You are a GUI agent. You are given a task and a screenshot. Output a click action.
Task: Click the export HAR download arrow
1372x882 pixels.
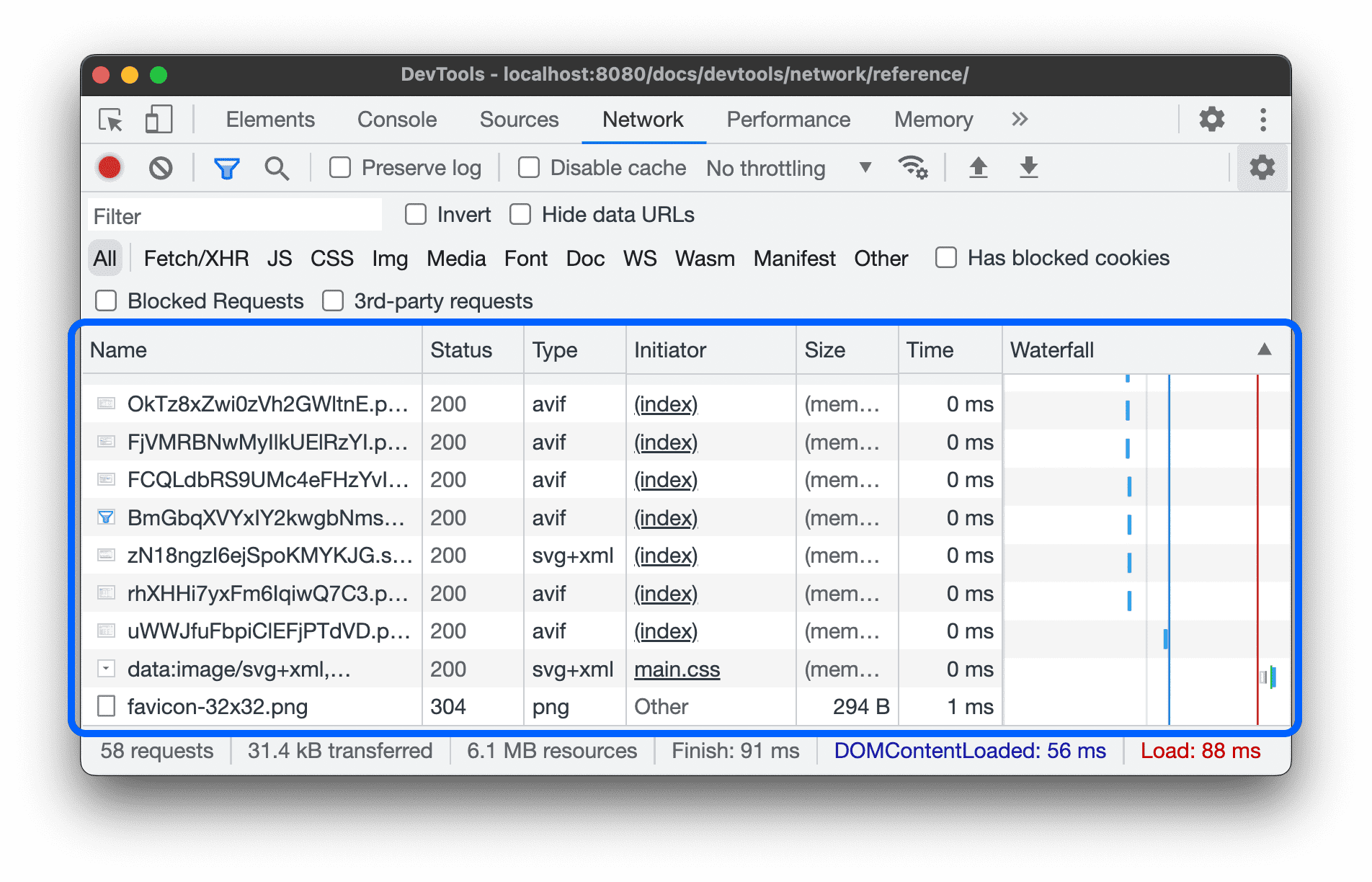(x=1028, y=168)
